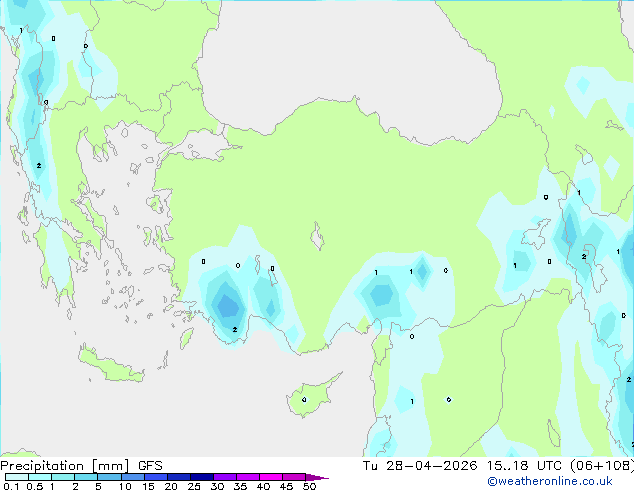The image size is (634, 490).
Task: Click the 5–10 mm legend color box
Action: point(109,477)
